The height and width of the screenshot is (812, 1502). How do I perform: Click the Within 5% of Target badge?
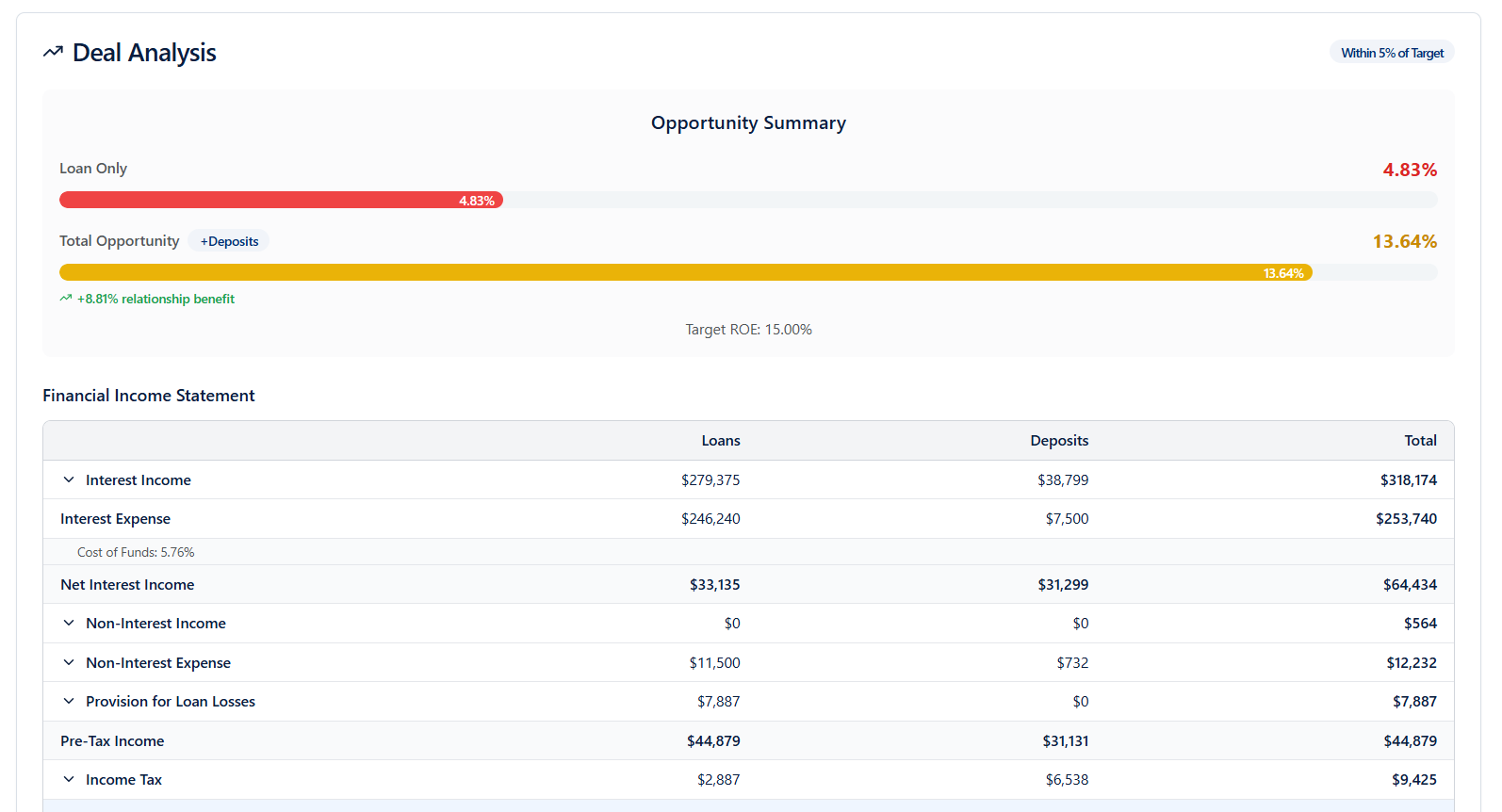[x=1392, y=53]
